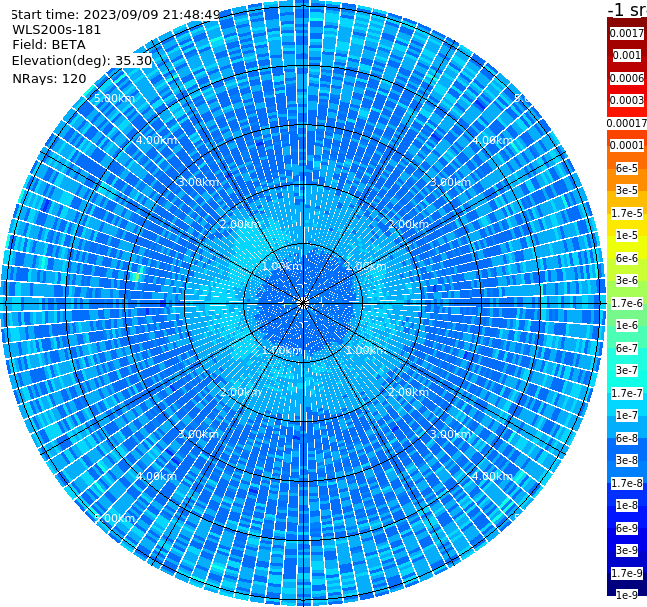Image resolution: width=647 pixels, height=607 pixels.
Task: Select the 1.7e-5 colorbar label
Action: point(627,213)
